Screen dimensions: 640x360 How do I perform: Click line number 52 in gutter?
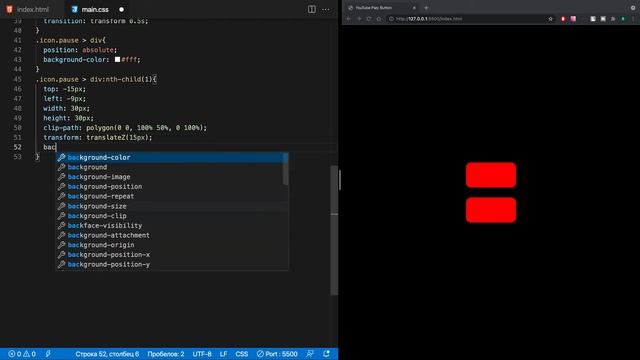[18, 147]
